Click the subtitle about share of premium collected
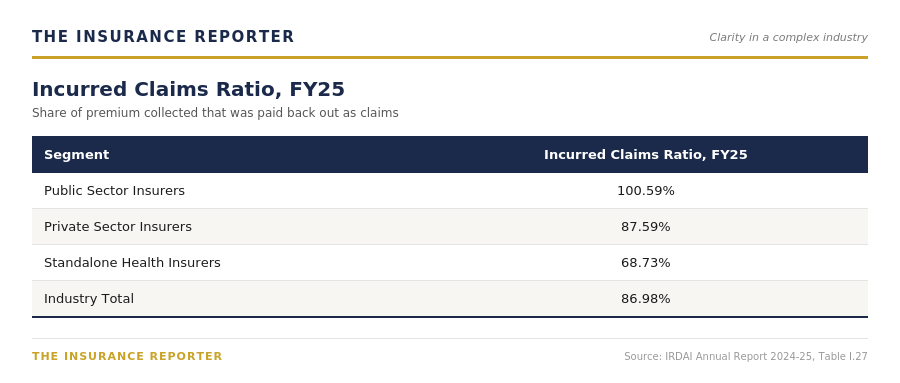The width and height of the screenshot is (900, 383). (x=215, y=113)
